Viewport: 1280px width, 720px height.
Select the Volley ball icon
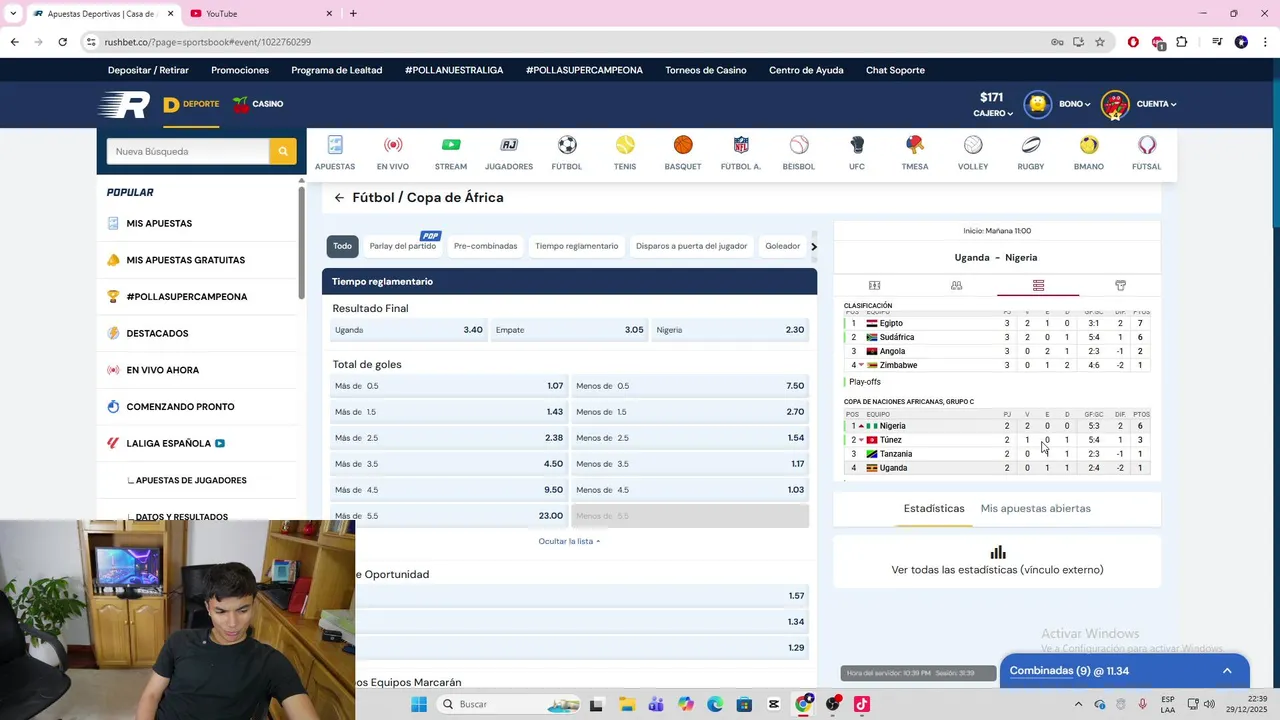coord(973,145)
